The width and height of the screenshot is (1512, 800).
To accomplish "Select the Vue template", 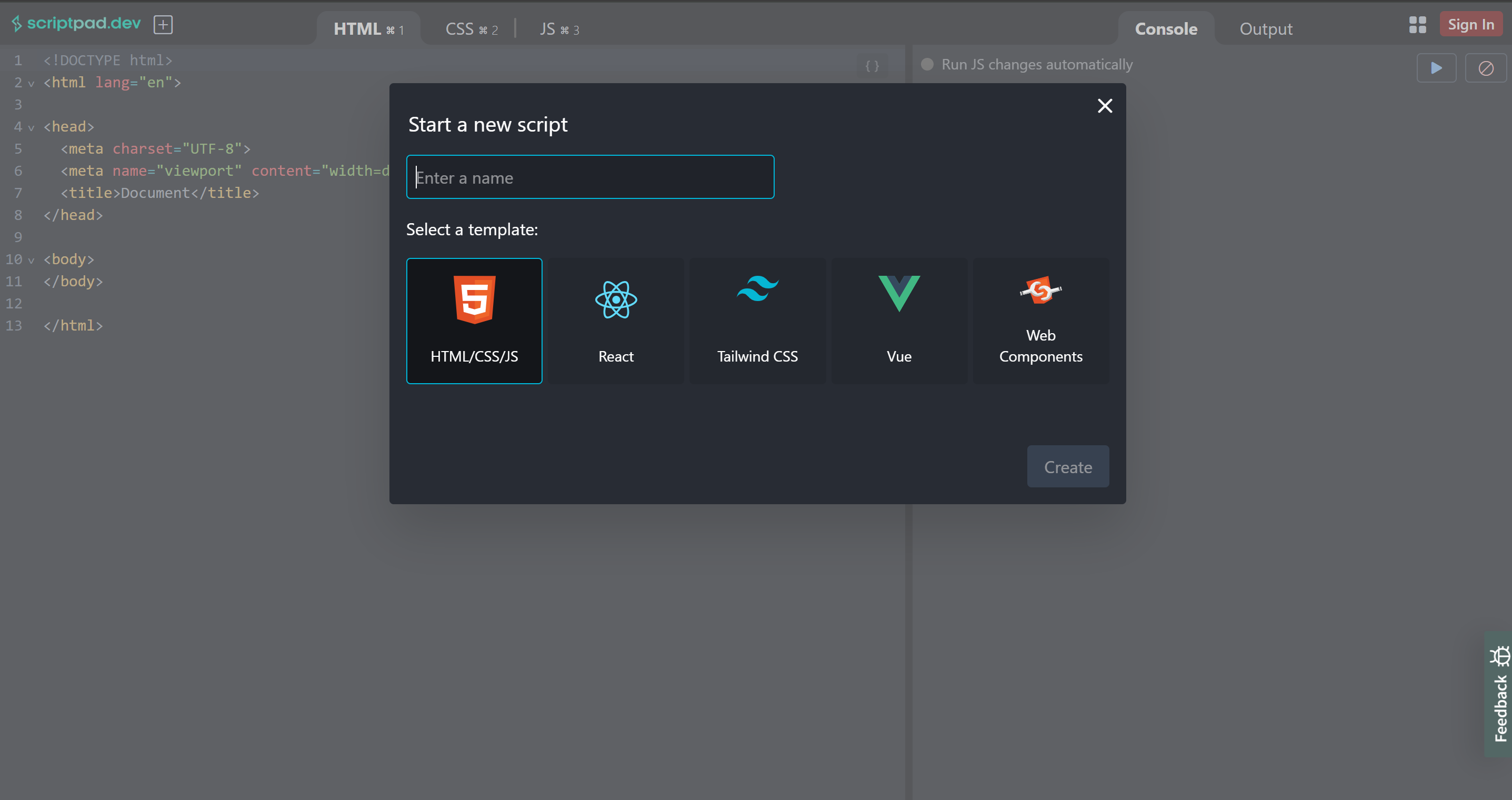I will [x=899, y=321].
